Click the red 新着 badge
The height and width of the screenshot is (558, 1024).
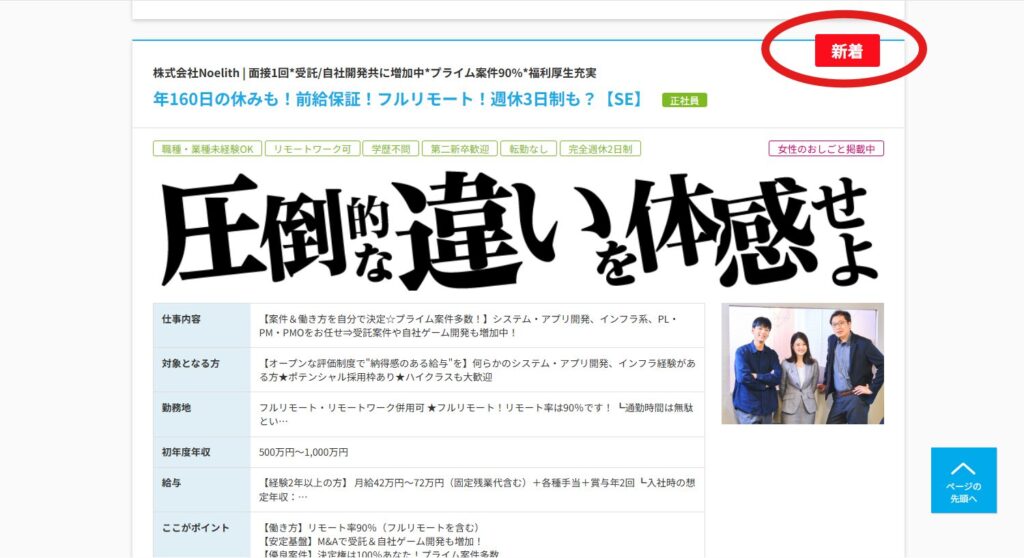(x=846, y=51)
